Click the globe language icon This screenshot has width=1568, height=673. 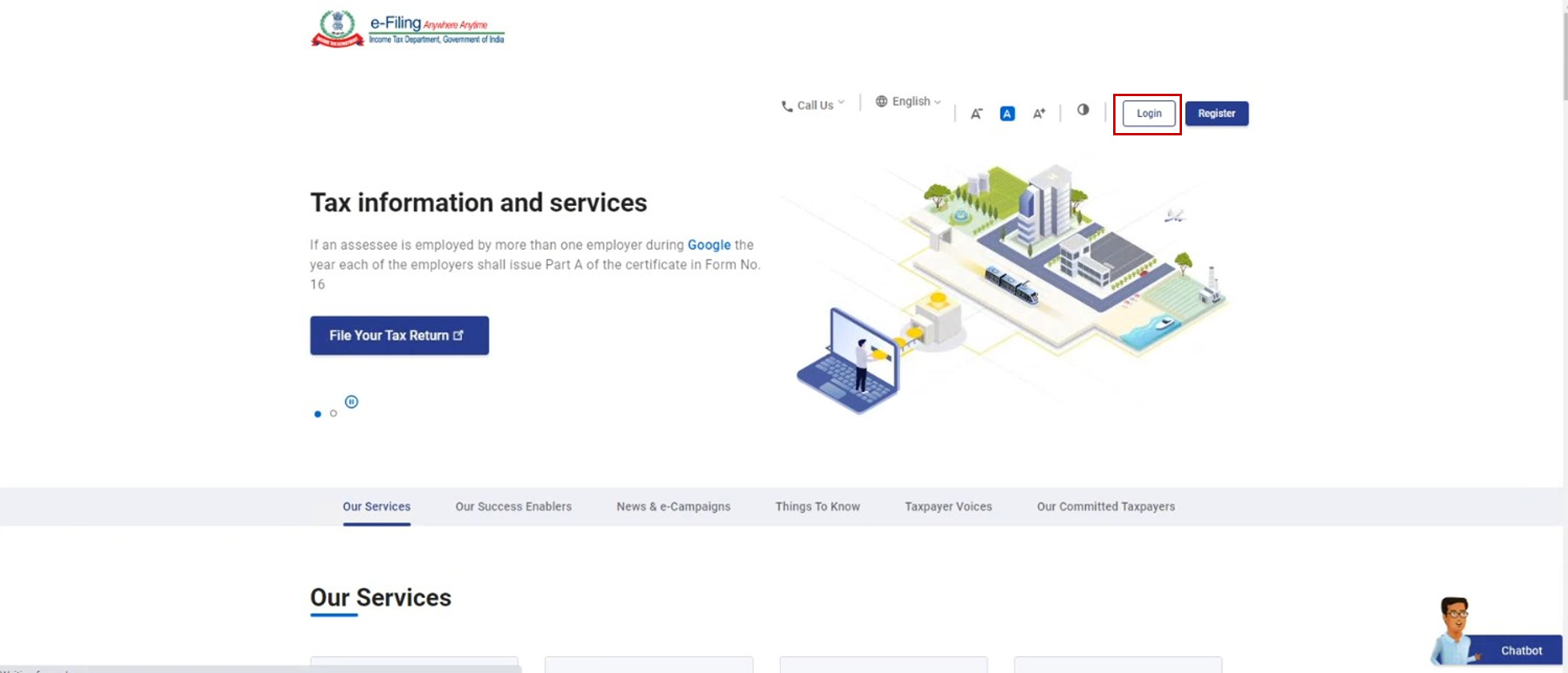tap(881, 102)
